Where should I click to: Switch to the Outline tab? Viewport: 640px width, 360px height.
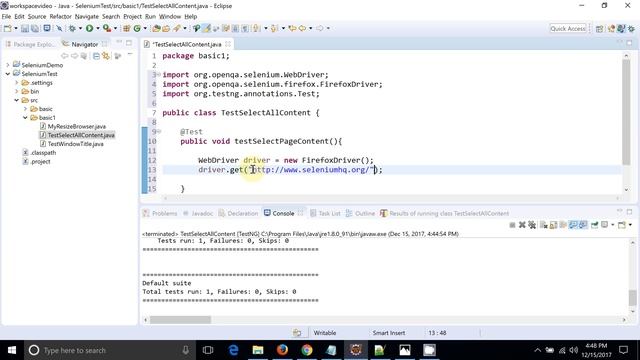[360, 213]
